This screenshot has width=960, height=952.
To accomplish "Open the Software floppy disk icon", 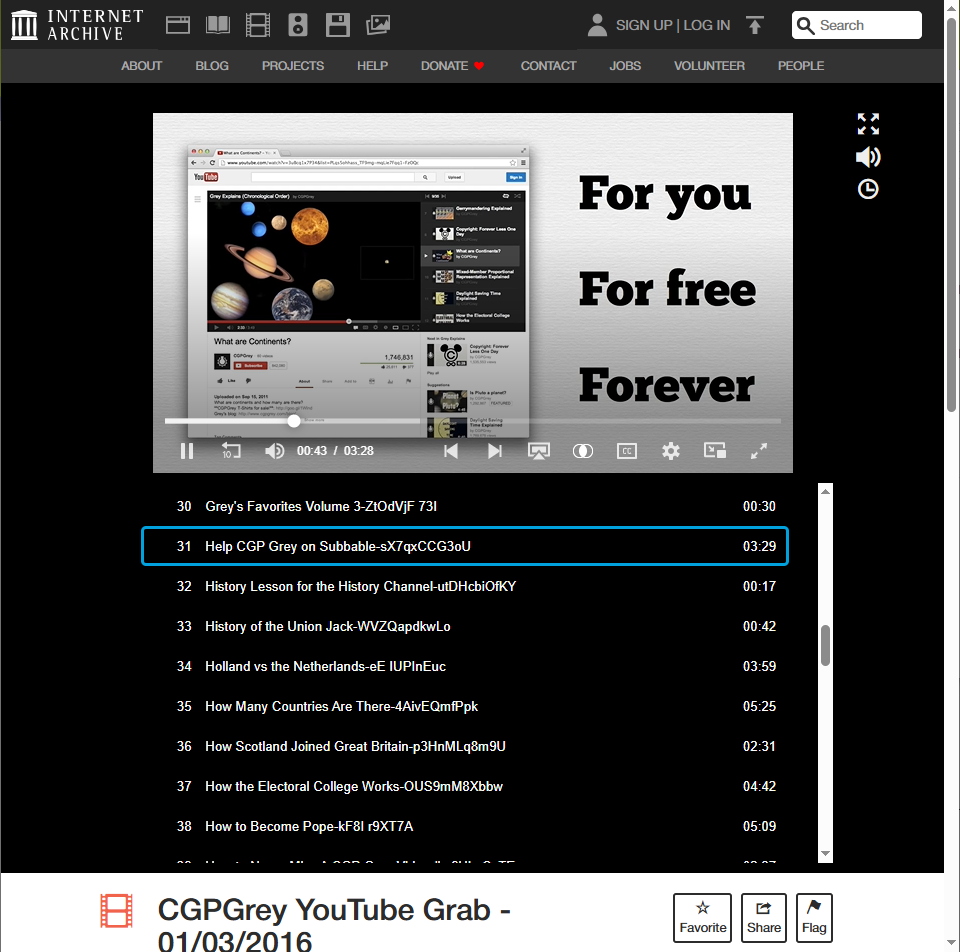I will coord(337,25).
